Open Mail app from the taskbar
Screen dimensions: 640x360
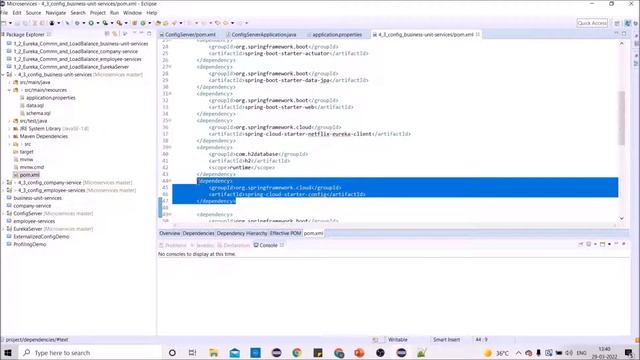[235, 353]
